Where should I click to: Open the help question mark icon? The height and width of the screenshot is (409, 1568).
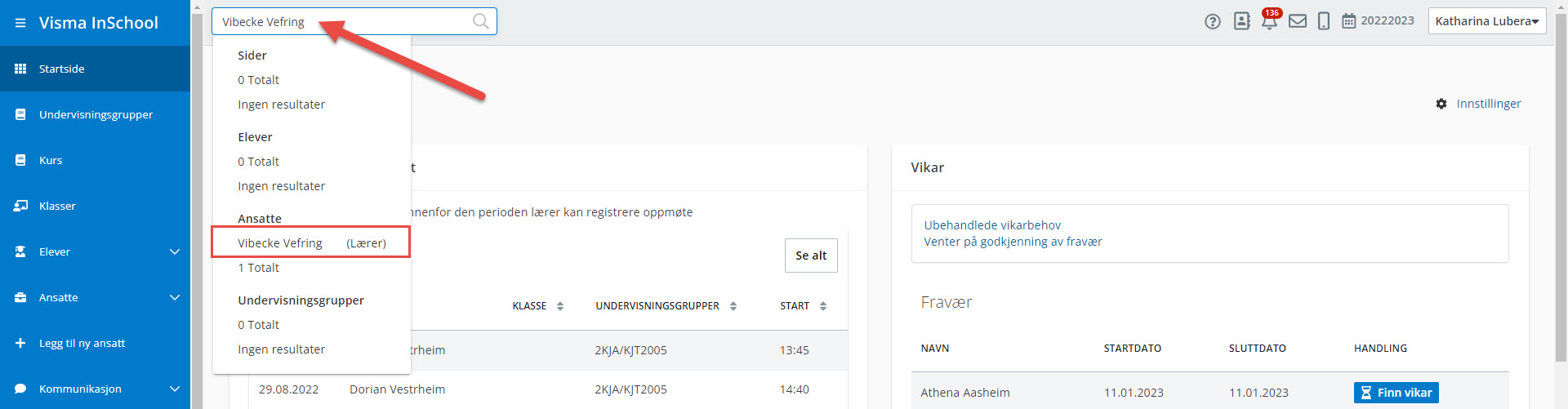[x=1213, y=21]
